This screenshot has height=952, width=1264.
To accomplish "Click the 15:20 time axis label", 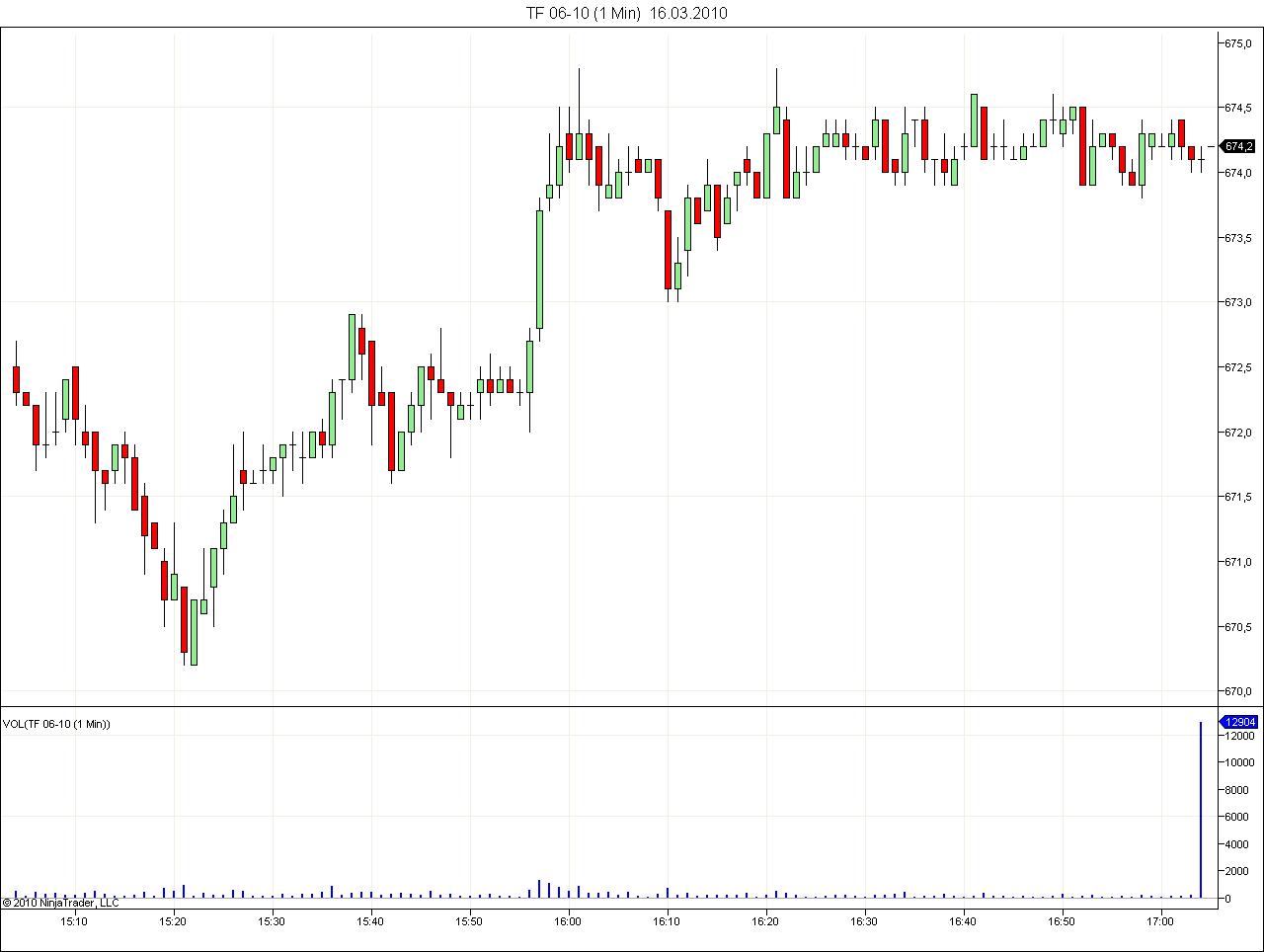I will [x=173, y=921].
